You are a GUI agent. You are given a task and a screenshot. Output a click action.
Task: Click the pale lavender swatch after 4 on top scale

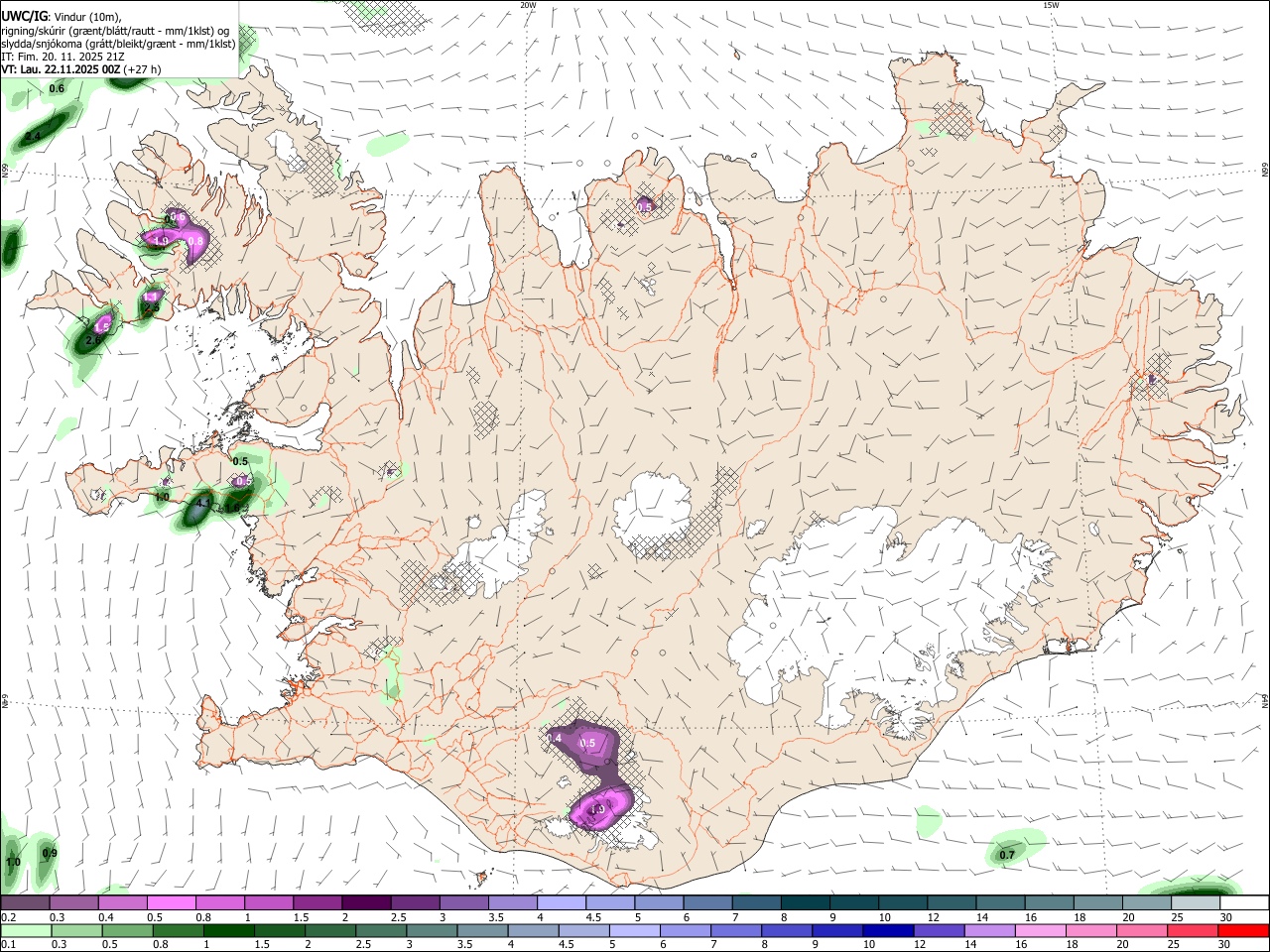pyautogui.click(x=561, y=903)
